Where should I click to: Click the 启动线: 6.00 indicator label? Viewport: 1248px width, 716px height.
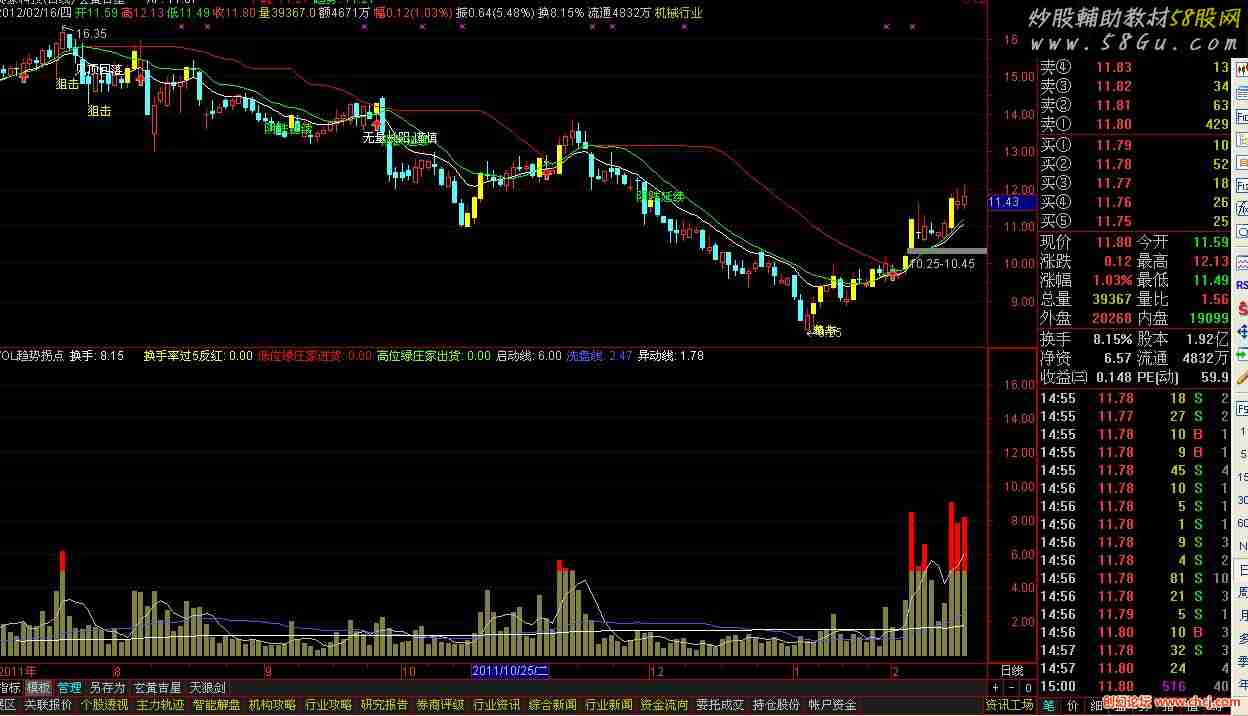[x=529, y=356]
